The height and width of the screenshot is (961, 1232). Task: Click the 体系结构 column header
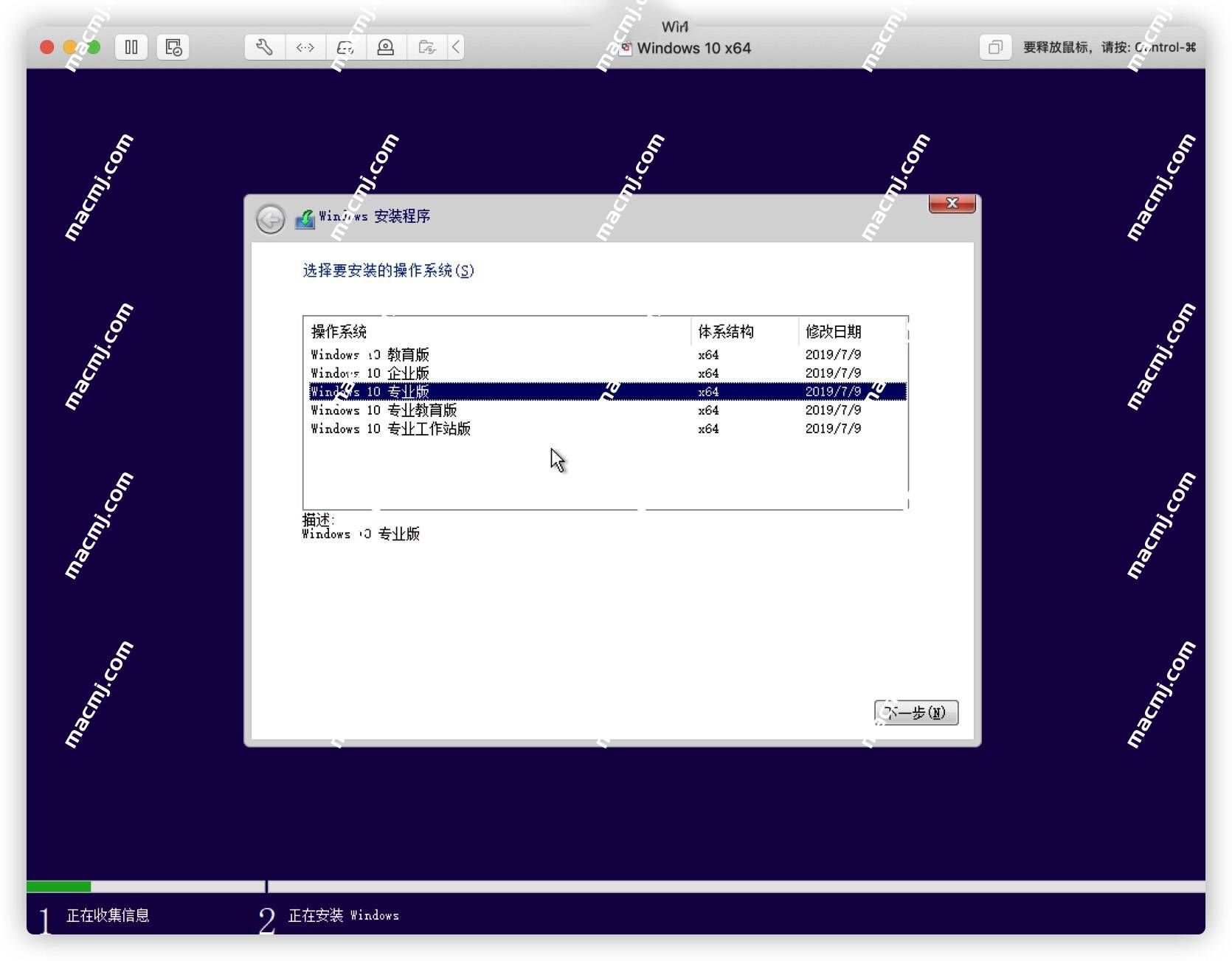[x=744, y=331]
